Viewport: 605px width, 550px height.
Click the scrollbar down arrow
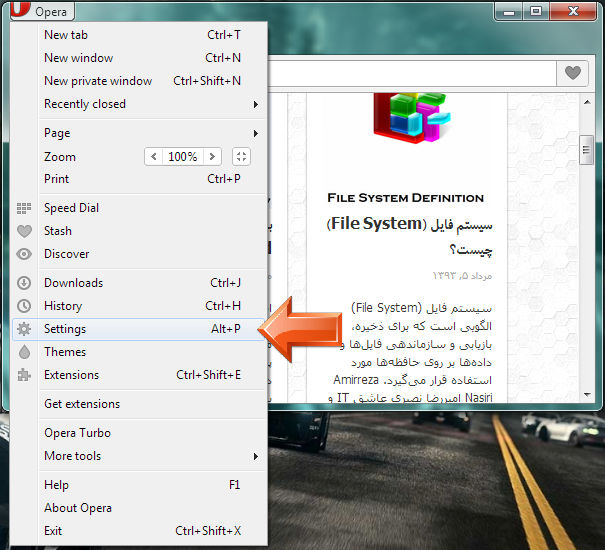[587, 394]
